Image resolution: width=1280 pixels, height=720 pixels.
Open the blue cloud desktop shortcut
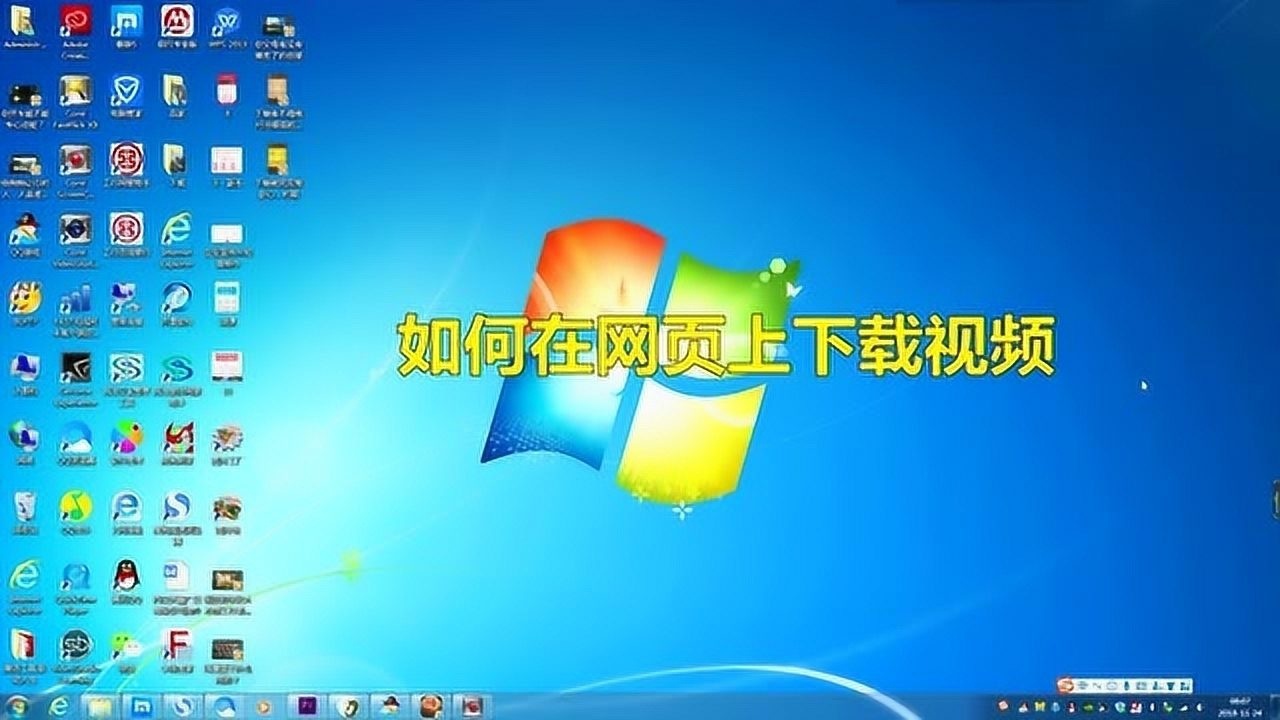click(x=75, y=442)
